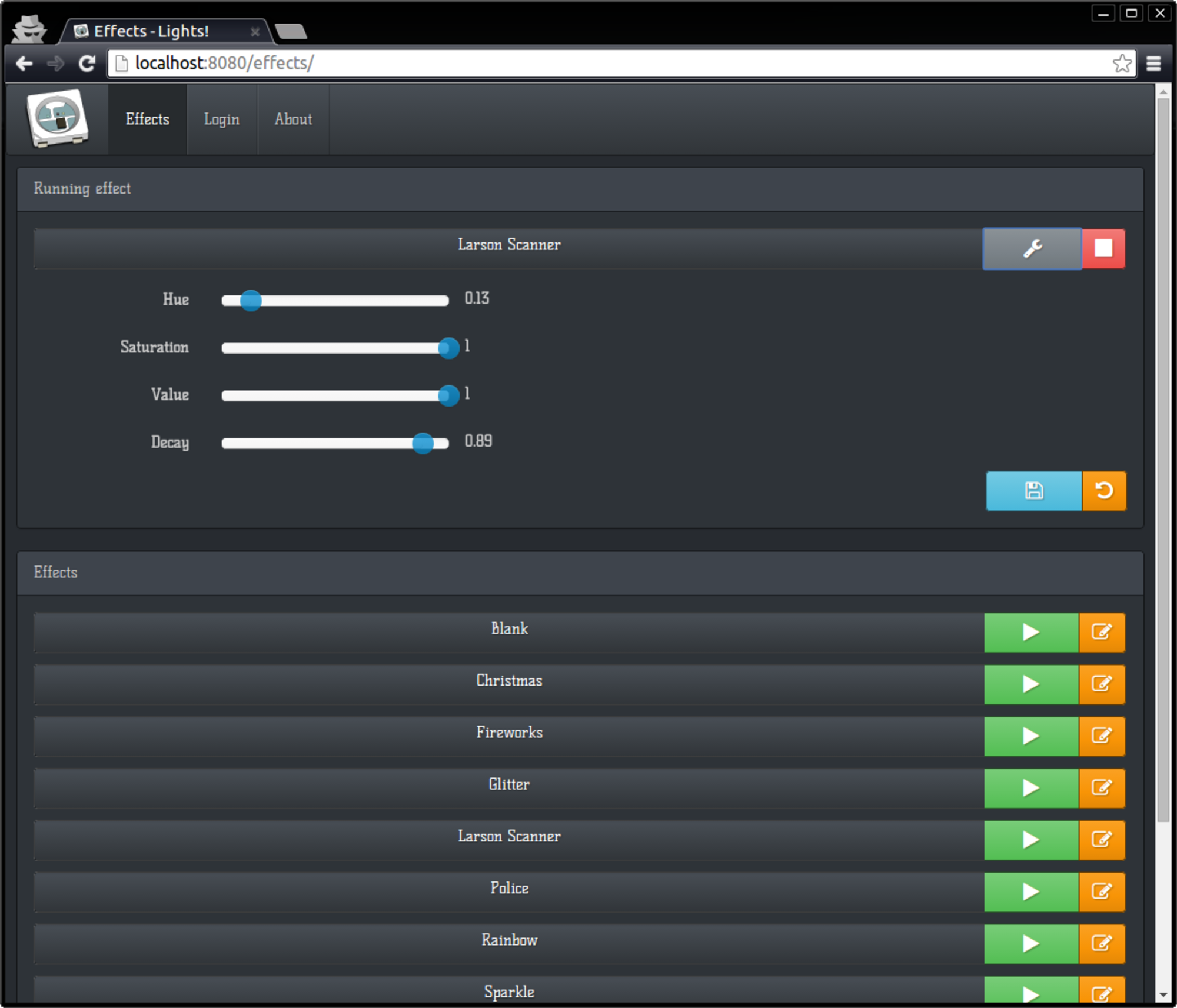Click the Sparkle effect row label

[x=509, y=992]
